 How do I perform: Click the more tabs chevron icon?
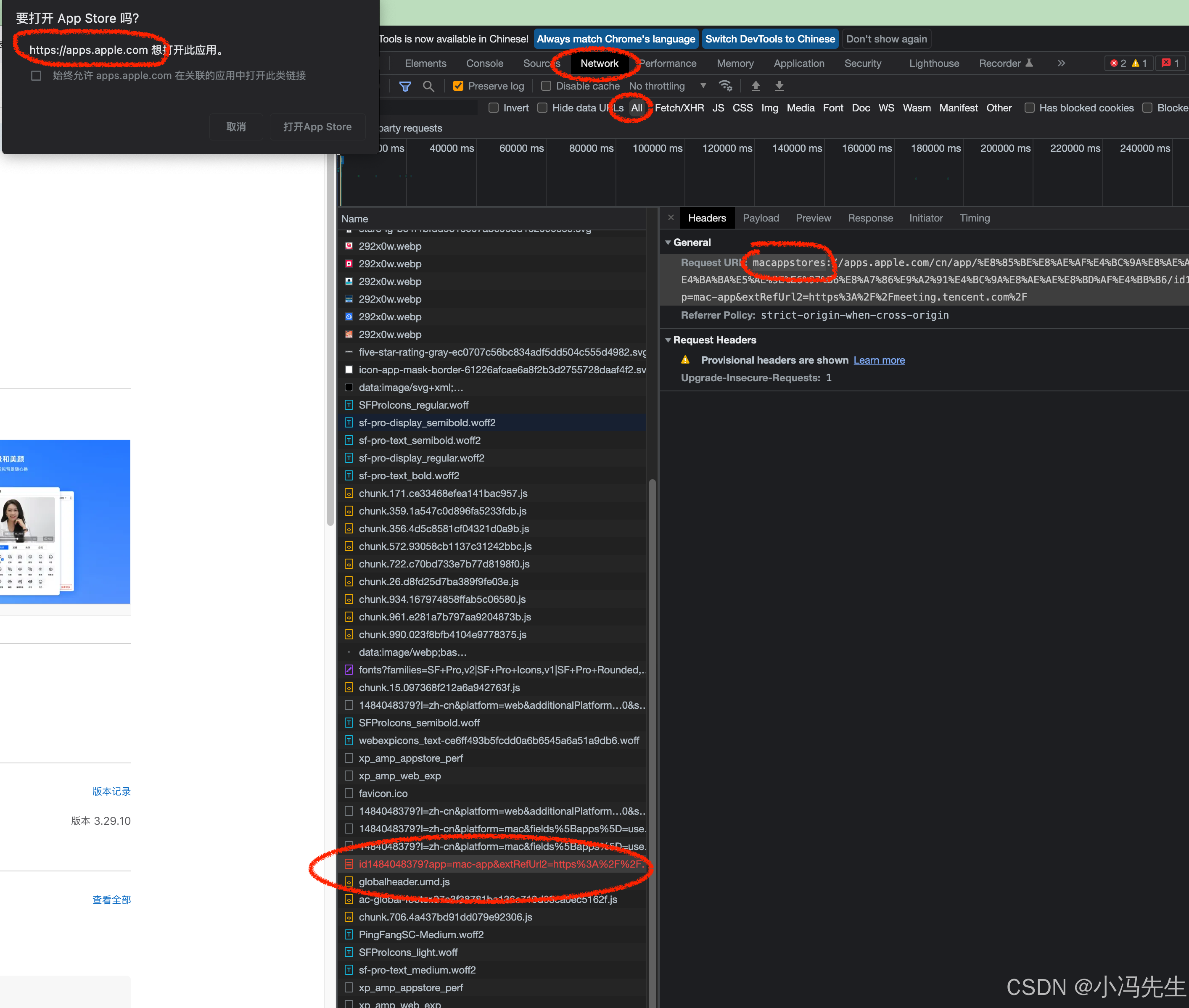1061,63
